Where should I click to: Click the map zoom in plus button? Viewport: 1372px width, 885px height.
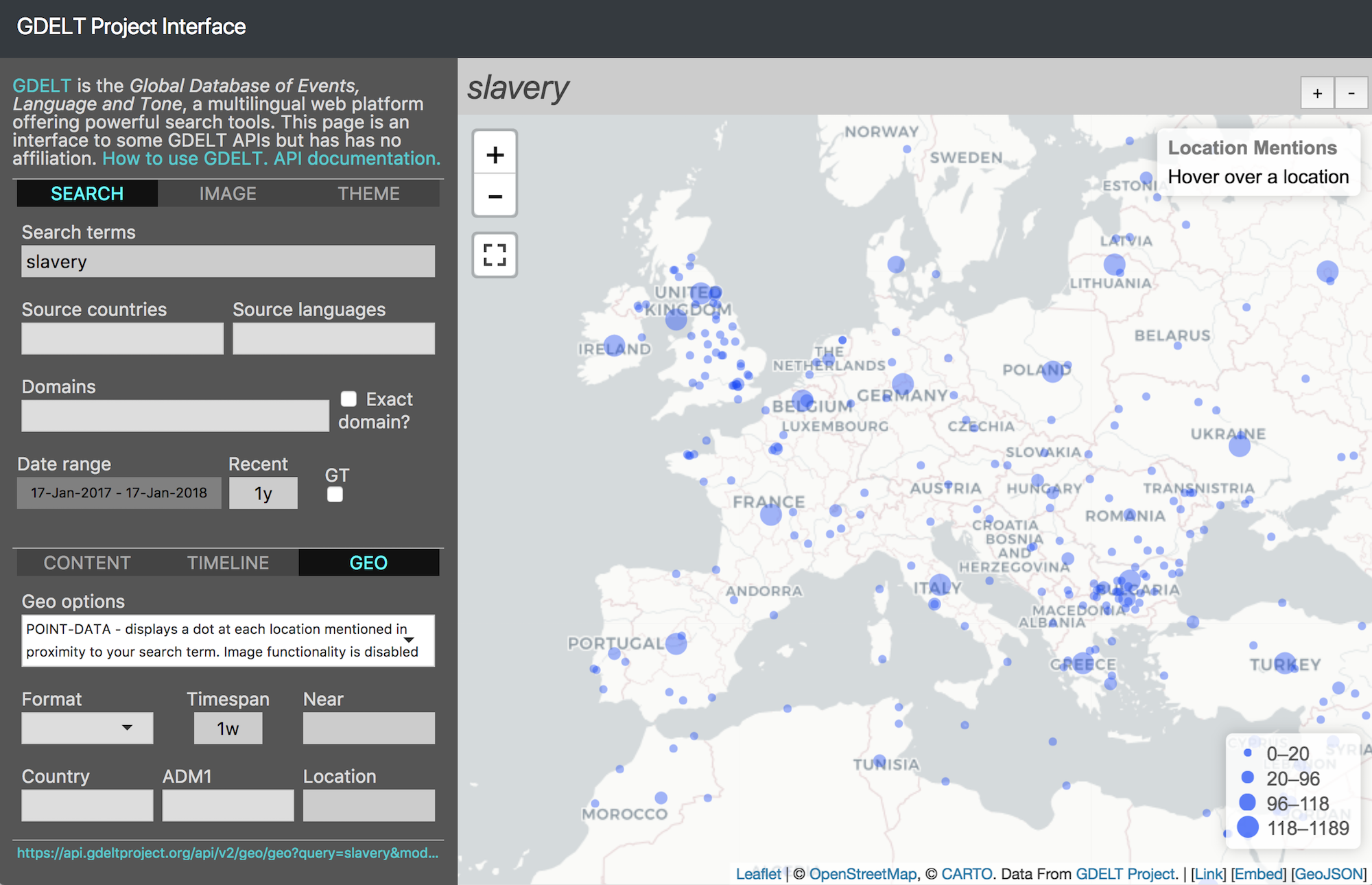point(495,155)
